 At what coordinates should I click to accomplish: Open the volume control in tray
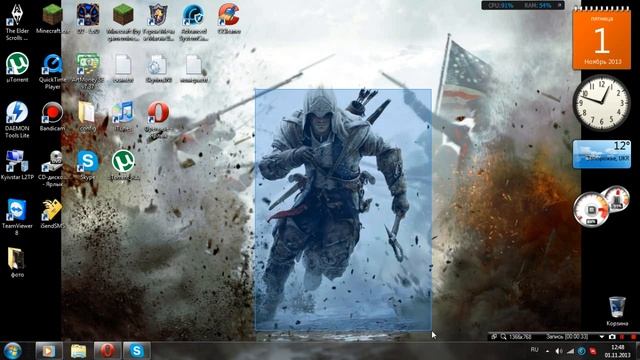tap(559, 351)
